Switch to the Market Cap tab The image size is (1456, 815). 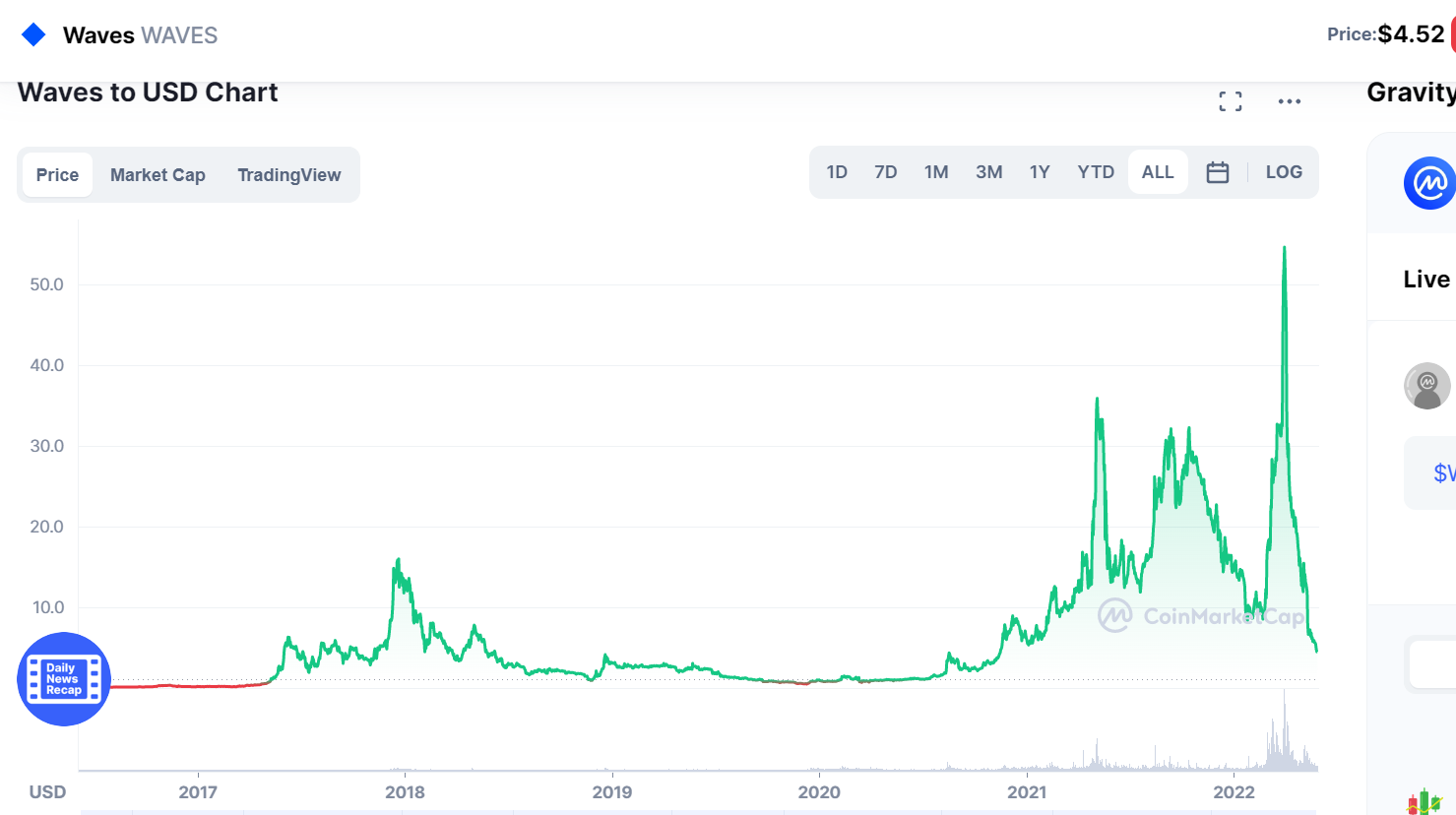[158, 175]
